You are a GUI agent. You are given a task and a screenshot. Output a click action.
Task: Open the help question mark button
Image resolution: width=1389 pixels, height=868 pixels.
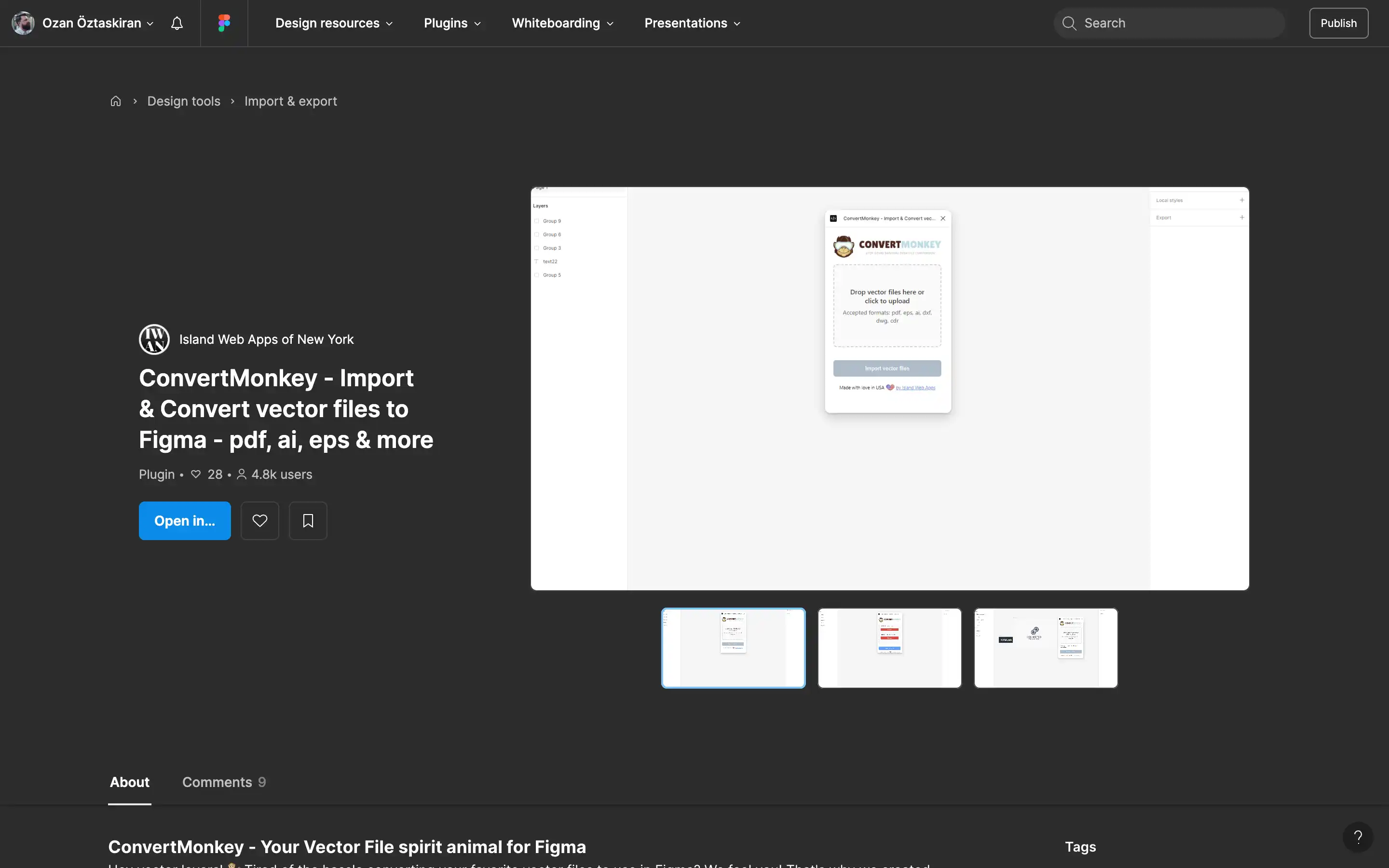[1358, 837]
